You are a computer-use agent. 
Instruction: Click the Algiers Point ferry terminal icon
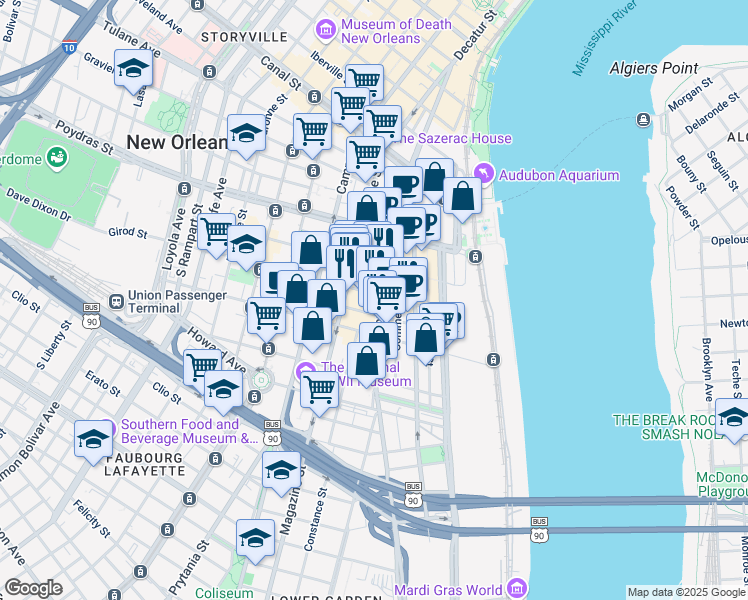click(644, 119)
